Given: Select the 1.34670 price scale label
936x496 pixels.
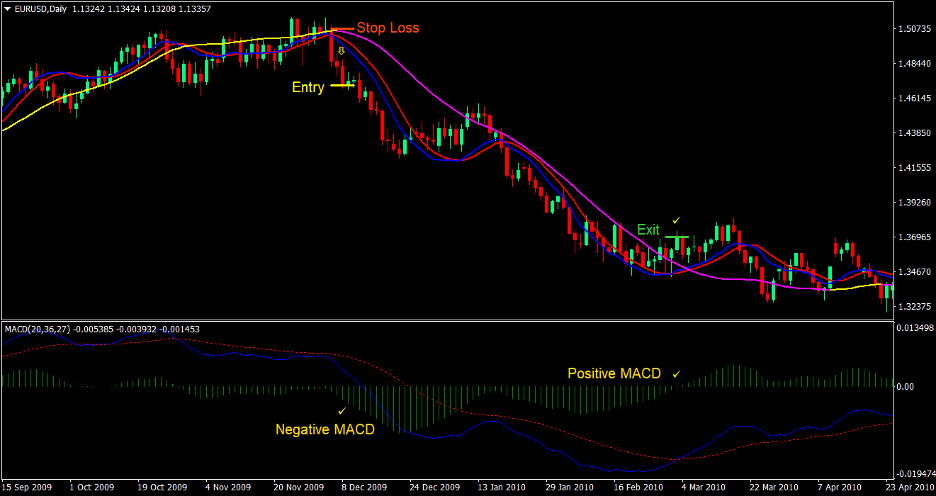Looking at the screenshot, I should (914, 272).
